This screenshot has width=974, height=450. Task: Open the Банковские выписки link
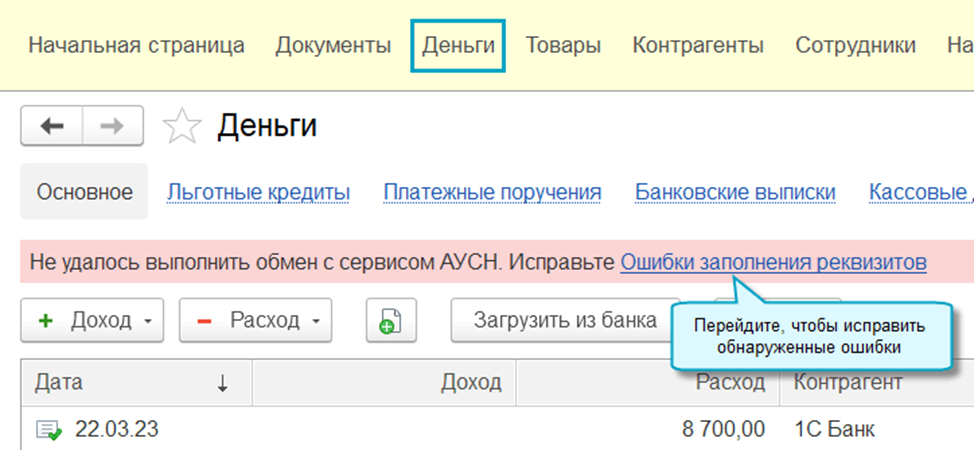coord(735,192)
